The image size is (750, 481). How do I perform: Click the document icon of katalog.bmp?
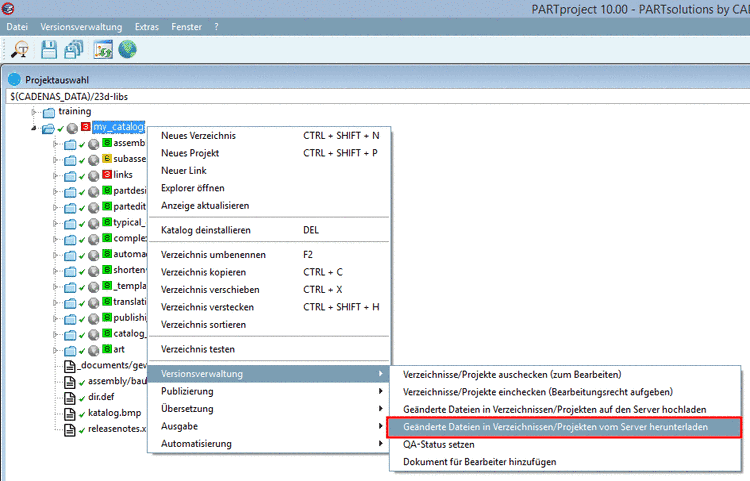70,414
